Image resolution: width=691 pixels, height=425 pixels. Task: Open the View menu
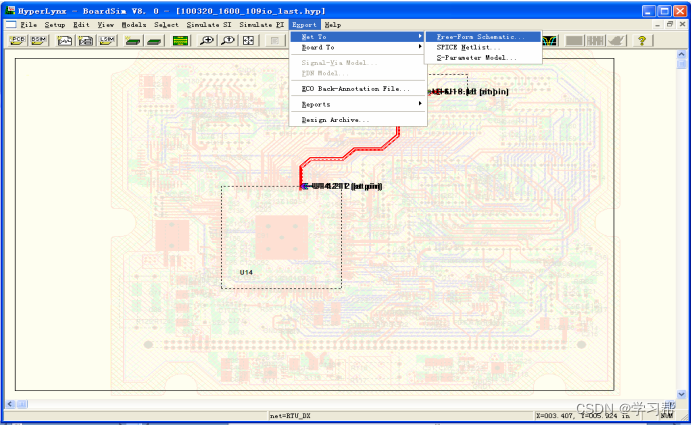pyautogui.click(x=106, y=25)
